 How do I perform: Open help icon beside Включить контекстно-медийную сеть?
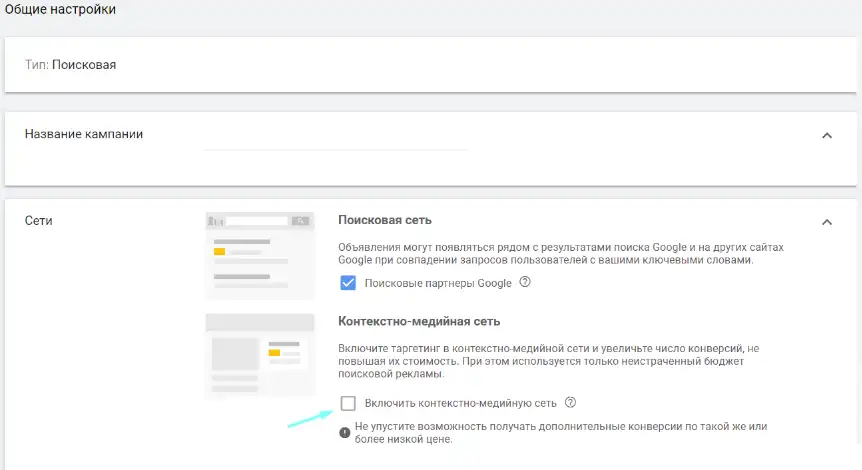click(571, 402)
